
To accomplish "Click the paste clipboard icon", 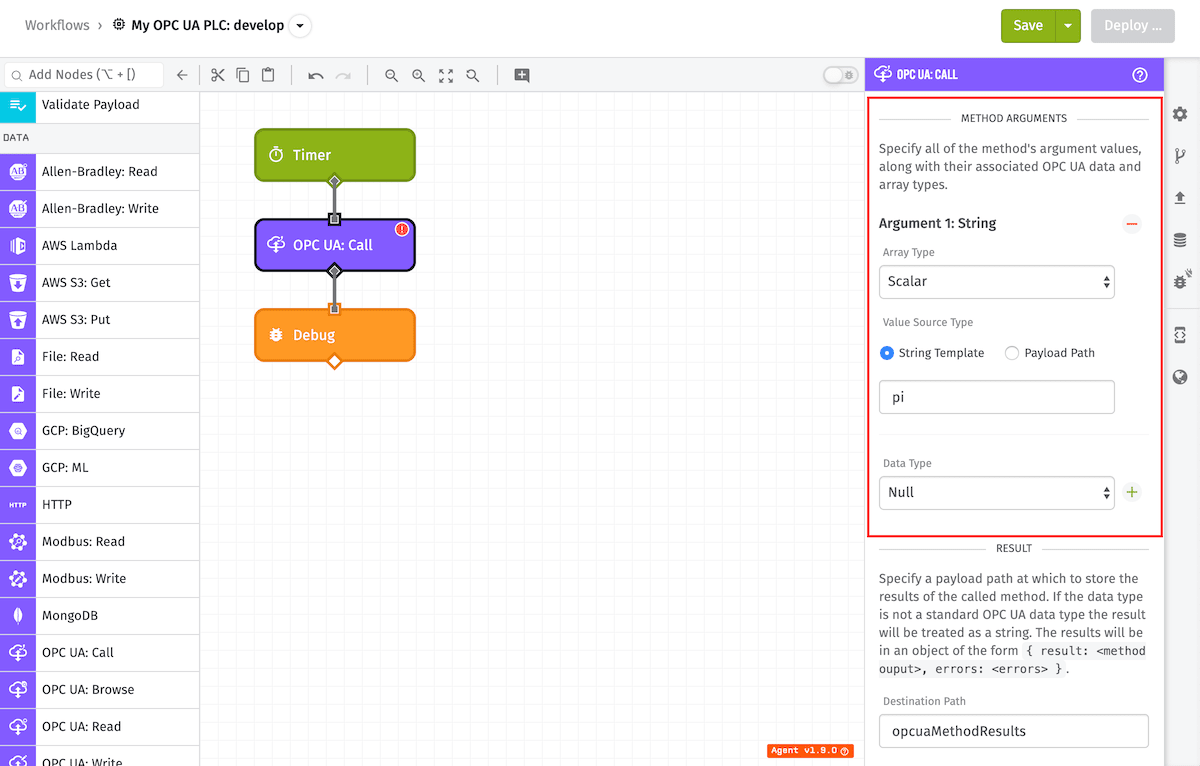I will click(268, 75).
